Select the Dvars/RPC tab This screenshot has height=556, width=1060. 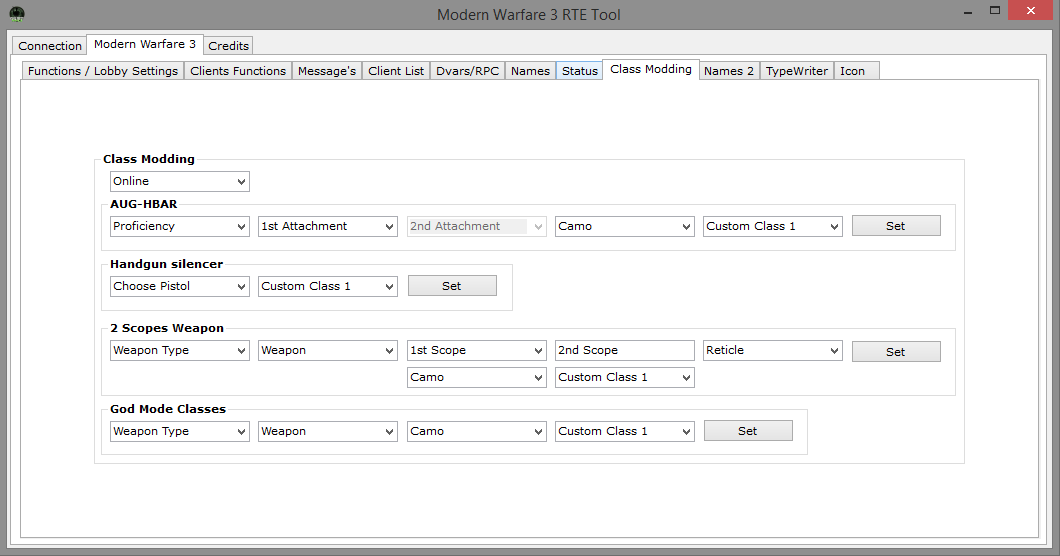click(x=467, y=71)
